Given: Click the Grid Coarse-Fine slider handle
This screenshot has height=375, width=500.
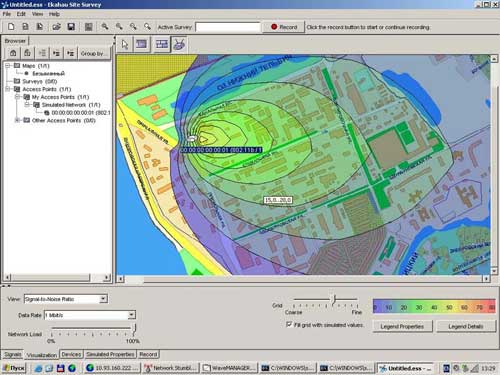Looking at the screenshot, I should click(x=334, y=299).
